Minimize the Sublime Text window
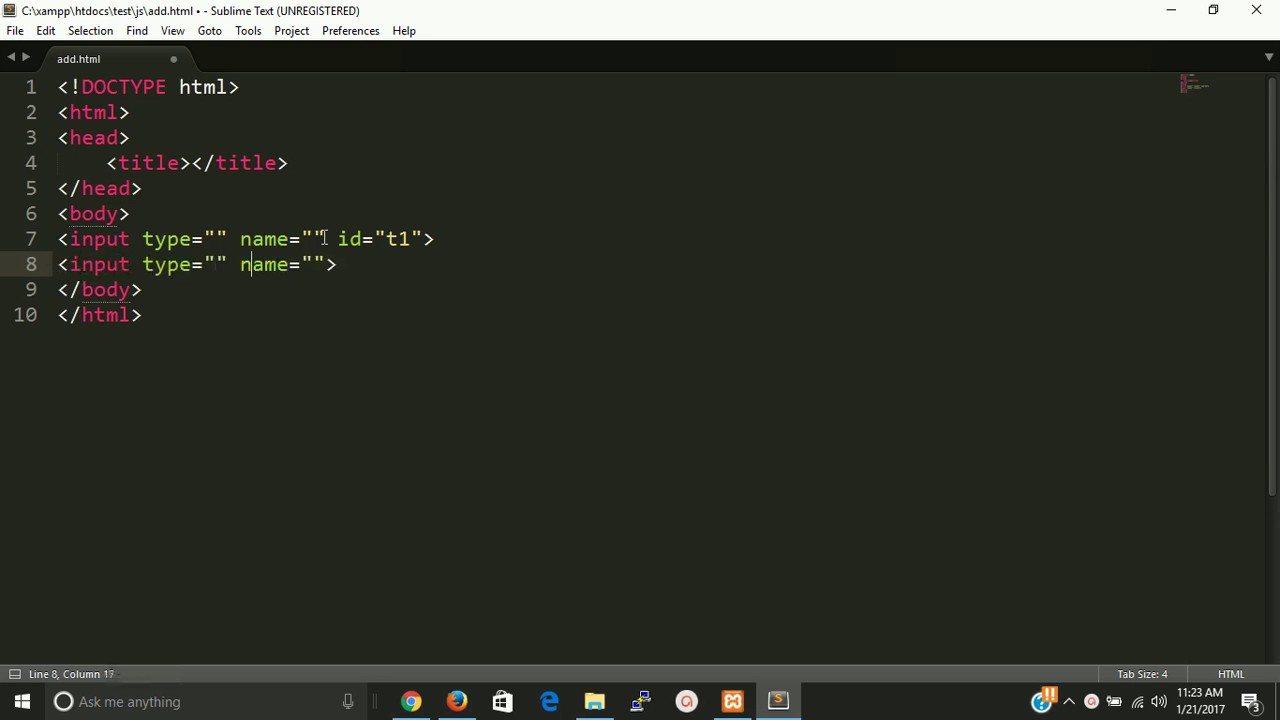The width and height of the screenshot is (1280, 720). pos(1170,10)
